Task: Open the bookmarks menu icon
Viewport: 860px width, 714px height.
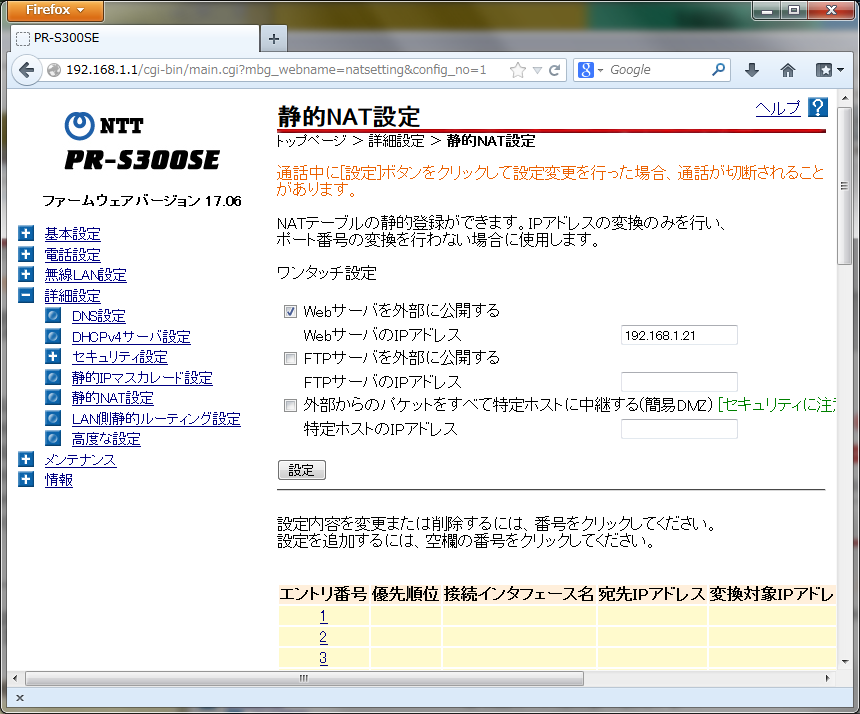Action: coord(829,70)
